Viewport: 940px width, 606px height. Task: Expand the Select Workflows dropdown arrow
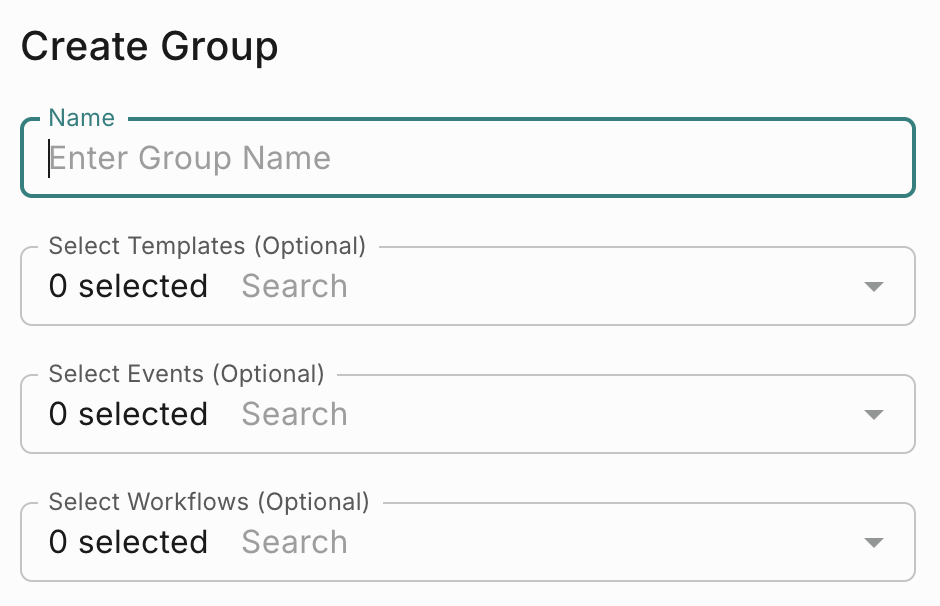click(x=873, y=542)
